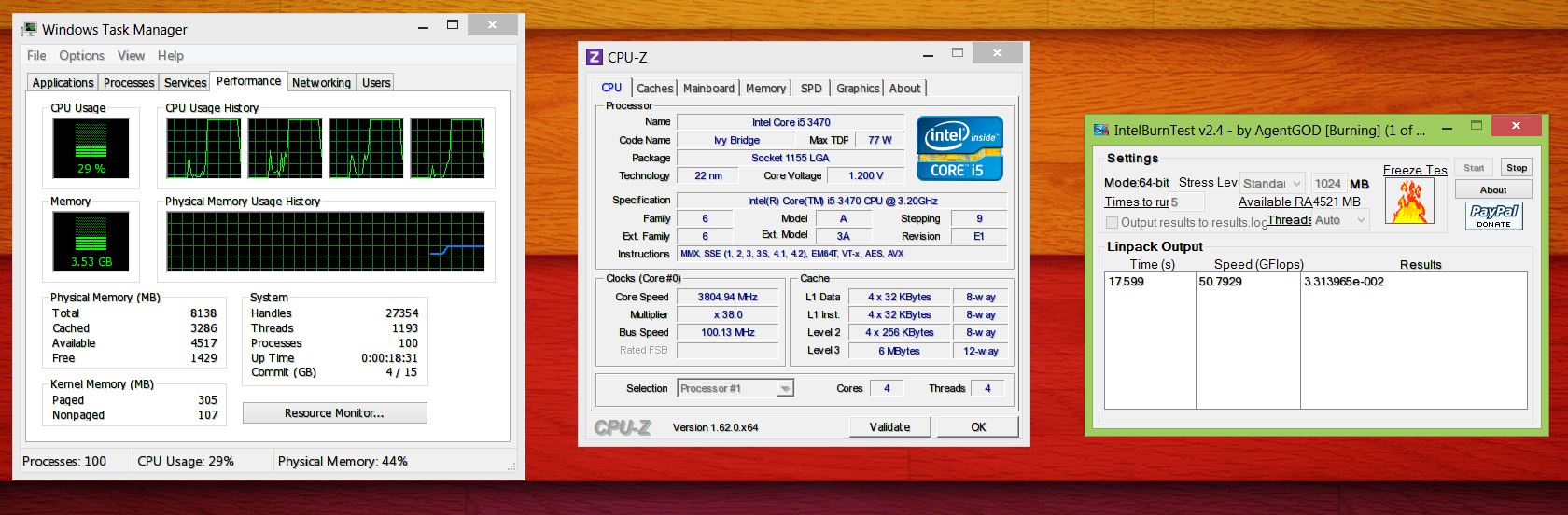Switch to the Applications tab

pyautogui.click(x=63, y=83)
